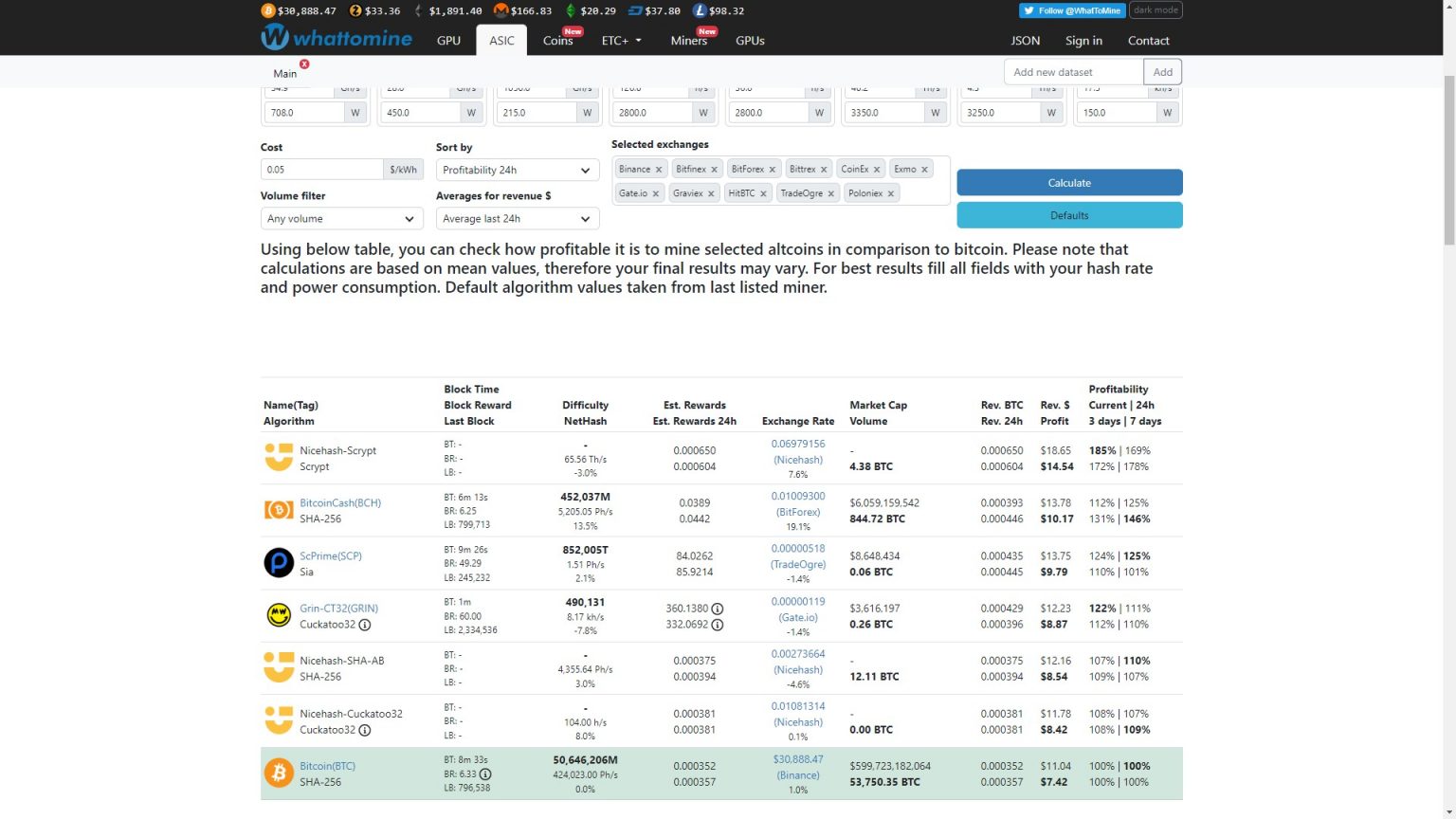Click the Monero ticker icon
Viewport: 1456px width, 819px height.
[x=500, y=10]
